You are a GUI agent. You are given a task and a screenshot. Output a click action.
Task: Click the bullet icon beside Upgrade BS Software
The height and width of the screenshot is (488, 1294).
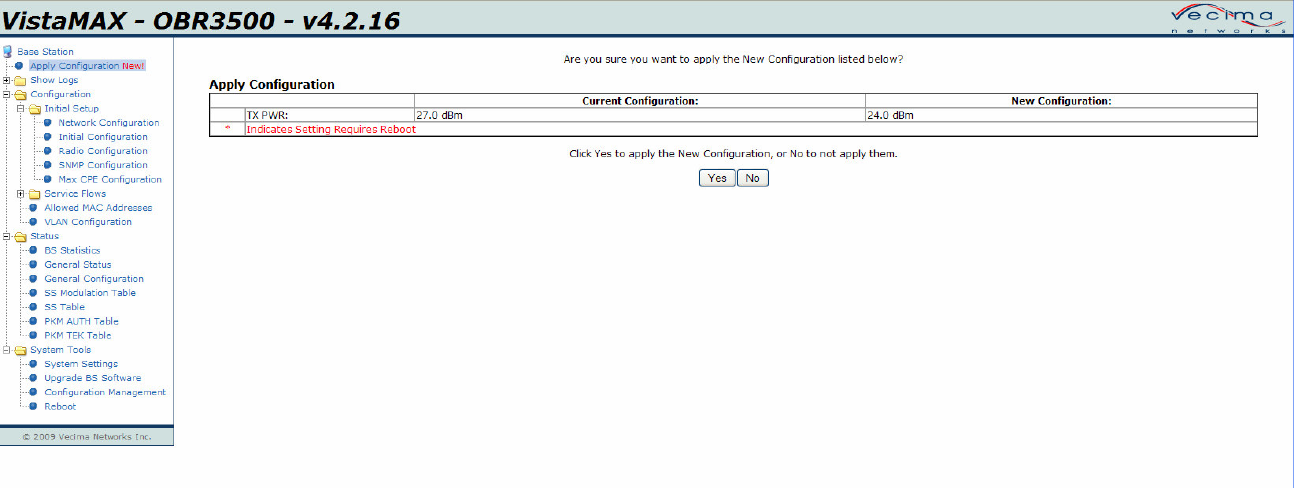(34, 378)
